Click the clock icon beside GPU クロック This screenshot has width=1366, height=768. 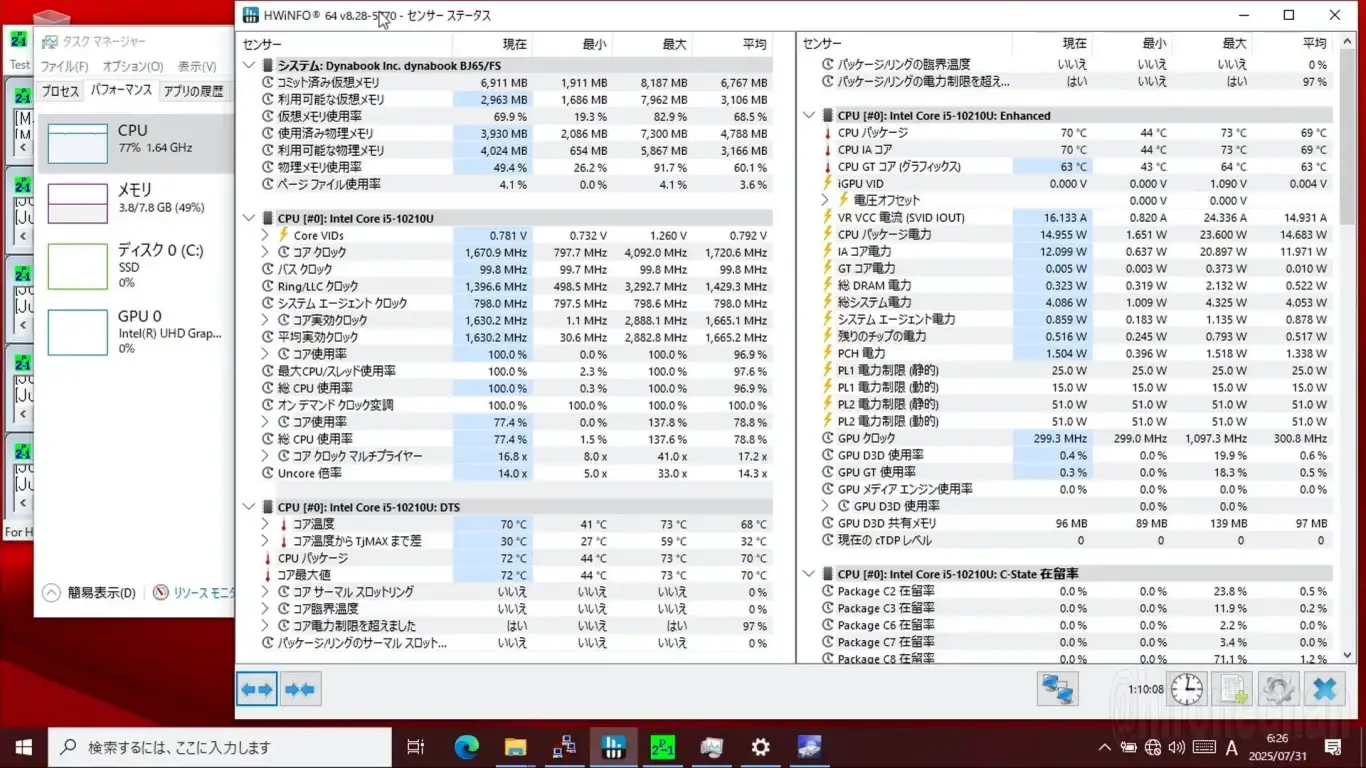coord(827,438)
